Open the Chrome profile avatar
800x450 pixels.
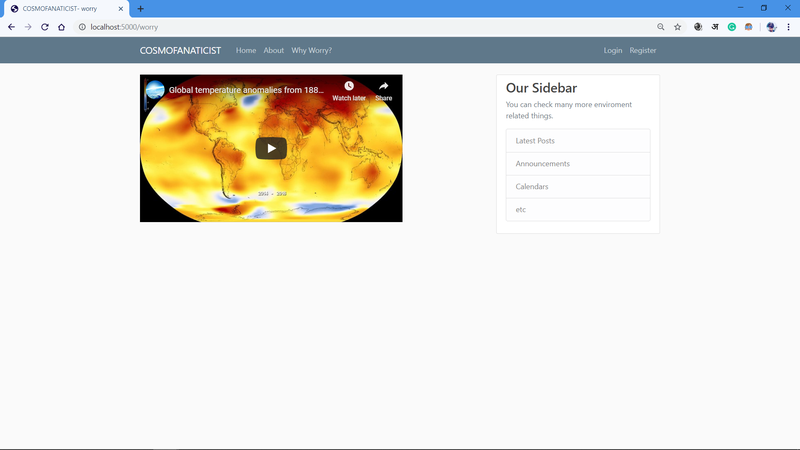point(771,27)
